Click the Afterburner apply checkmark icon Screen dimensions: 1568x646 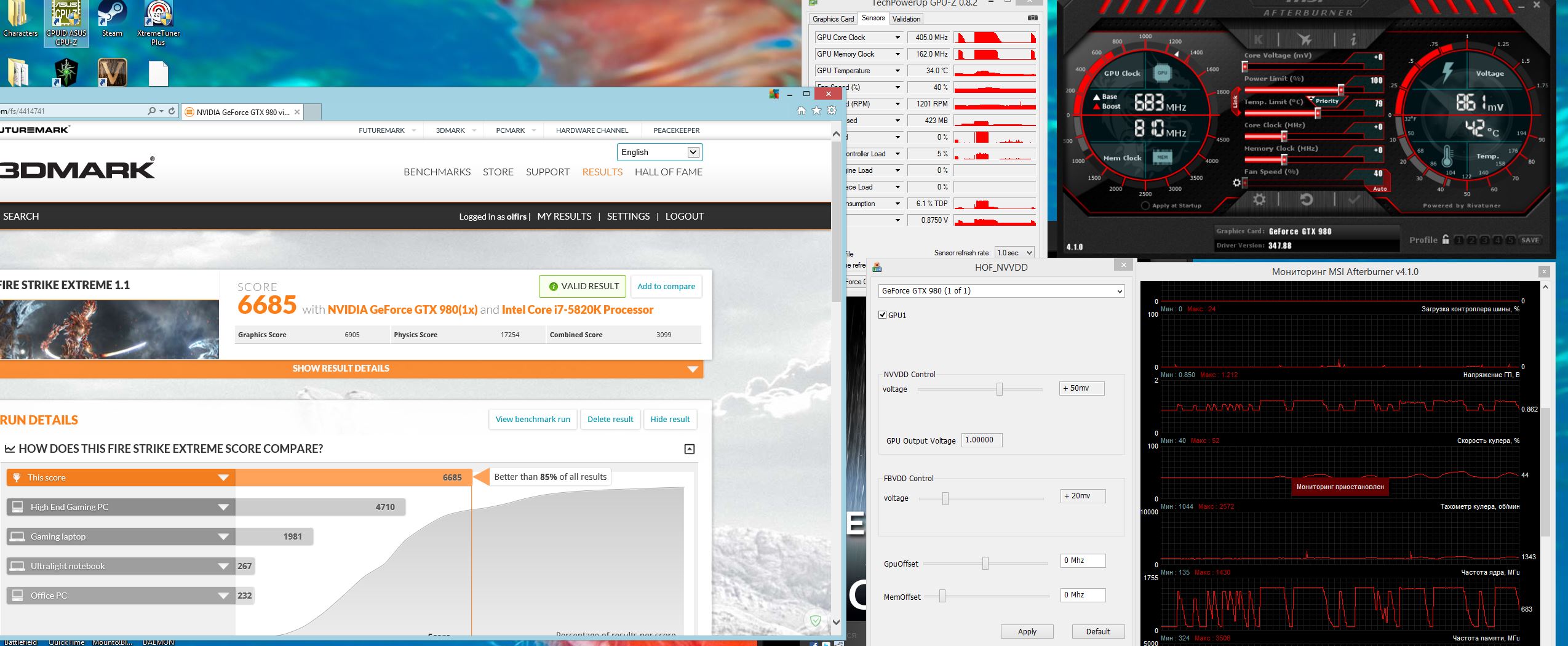pyautogui.click(x=1353, y=199)
